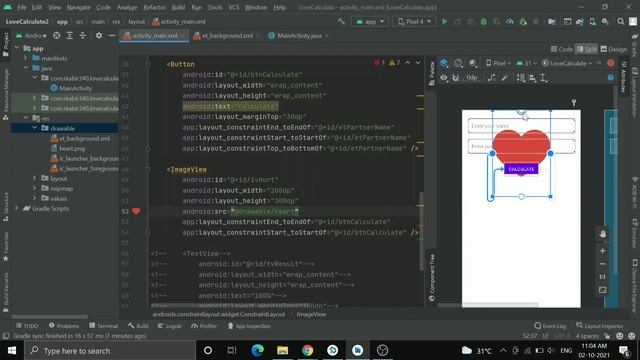The height and width of the screenshot is (360, 640).
Task: Click the Make Project hammer icon
Action: click(x=341, y=21)
